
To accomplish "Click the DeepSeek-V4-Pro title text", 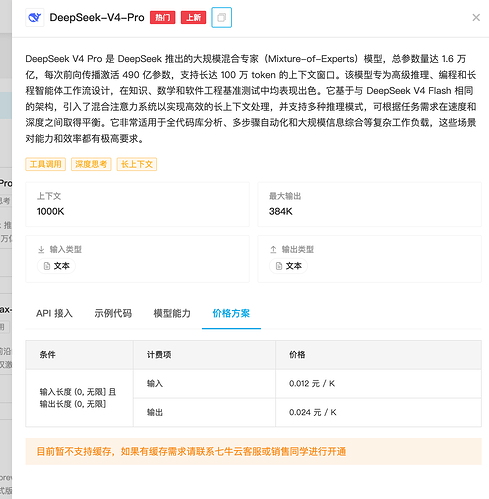I will 97,17.
